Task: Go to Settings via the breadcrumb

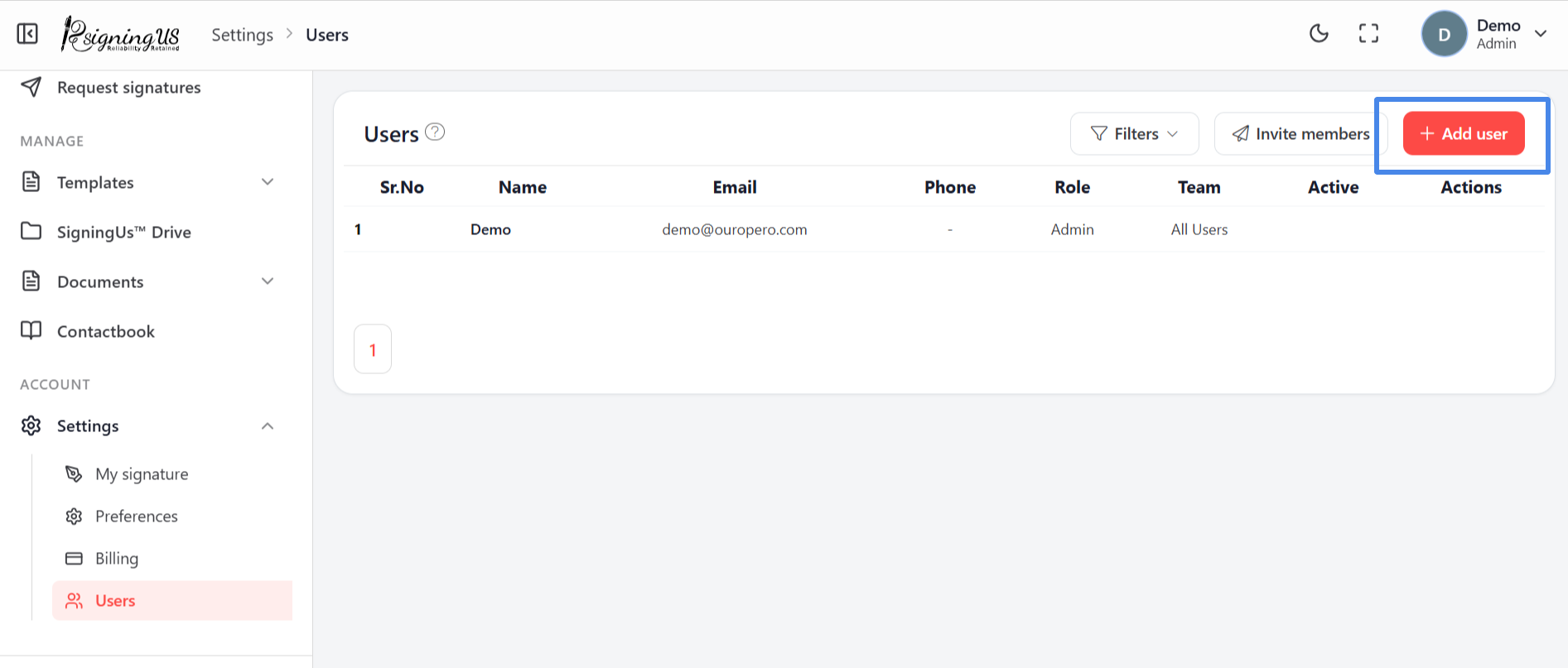Action: (242, 35)
